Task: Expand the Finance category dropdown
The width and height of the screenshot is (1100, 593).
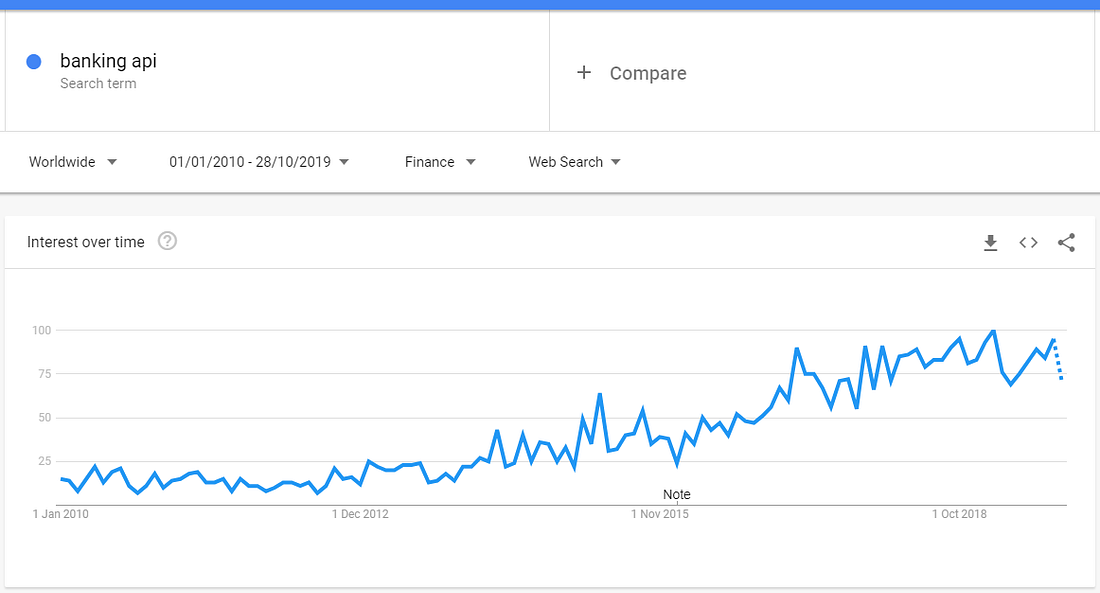Action: pyautogui.click(x=440, y=162)
